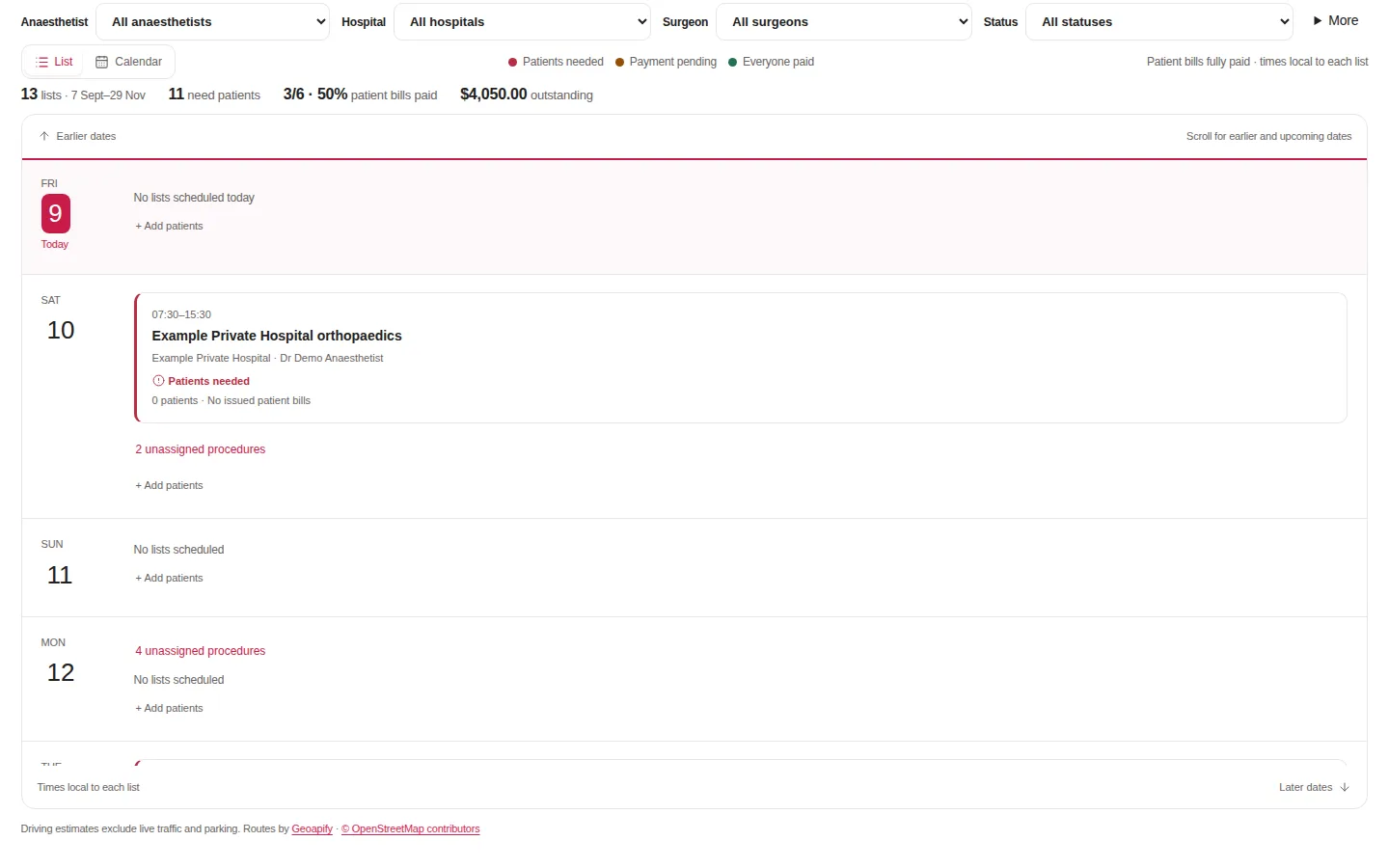Click the Everyone paid green legend dot
This screenshot has height=868, width=1389.
point(733,62)
